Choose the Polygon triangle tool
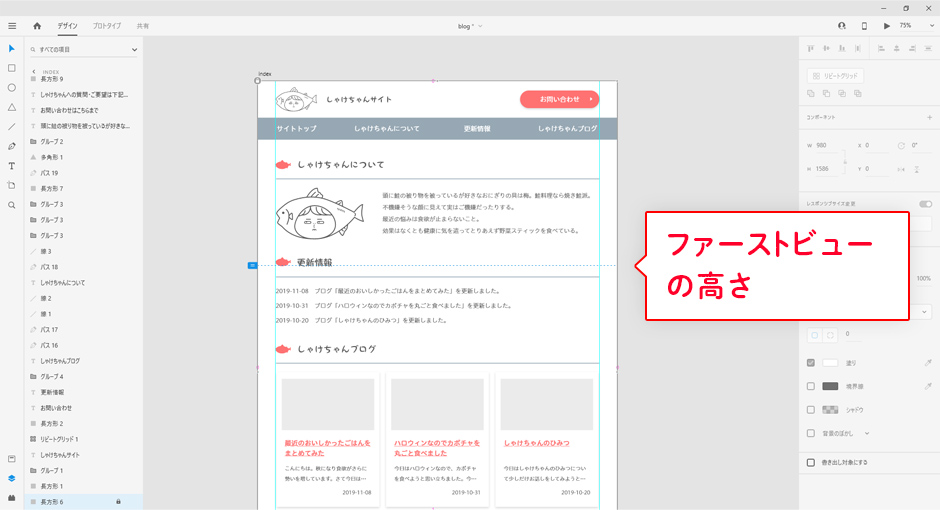This screenshot has height=510, width=940. pyautogui.click(x=12, y=107)
